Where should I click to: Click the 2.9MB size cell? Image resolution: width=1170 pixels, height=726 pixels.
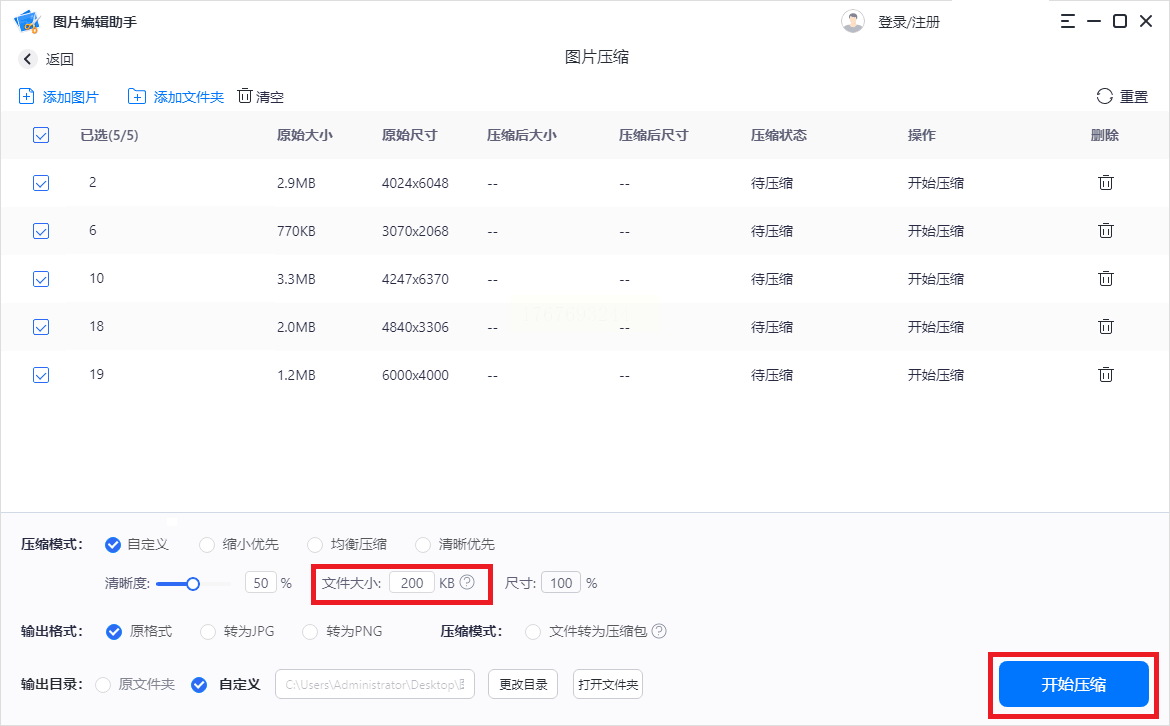pyautogui.click(x=296, y=183)
